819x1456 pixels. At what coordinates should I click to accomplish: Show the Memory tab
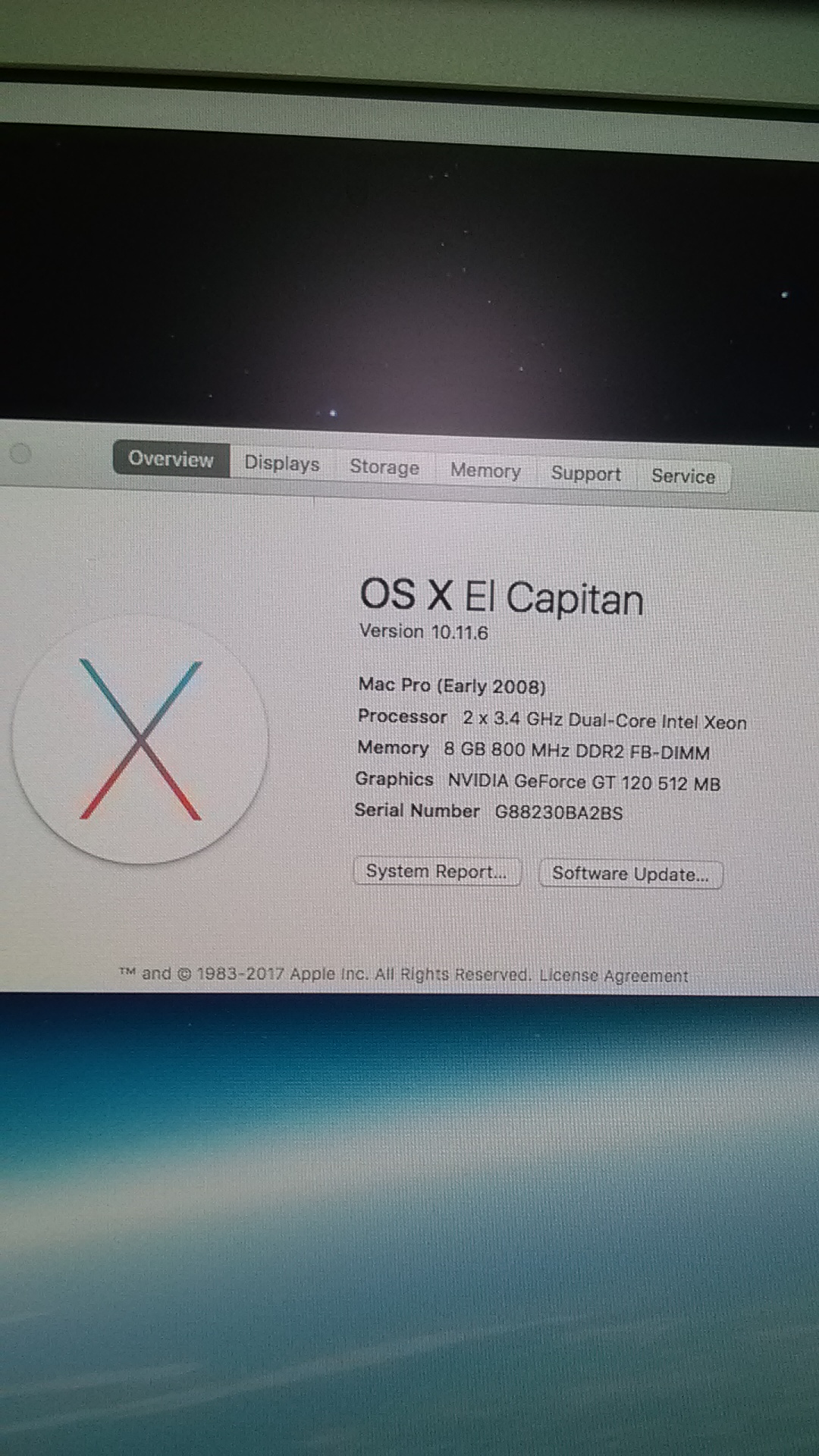point(485,471)
